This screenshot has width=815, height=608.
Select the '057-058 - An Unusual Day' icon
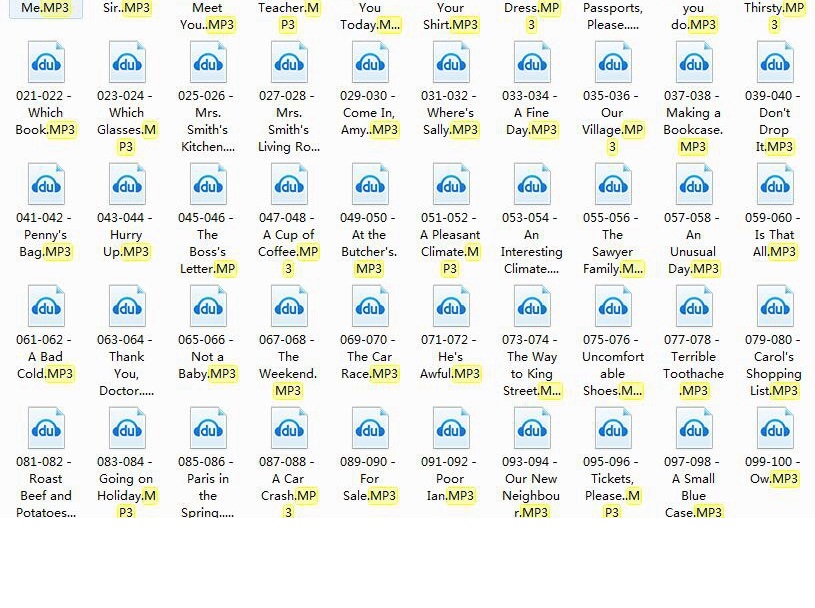pos(694,185)
